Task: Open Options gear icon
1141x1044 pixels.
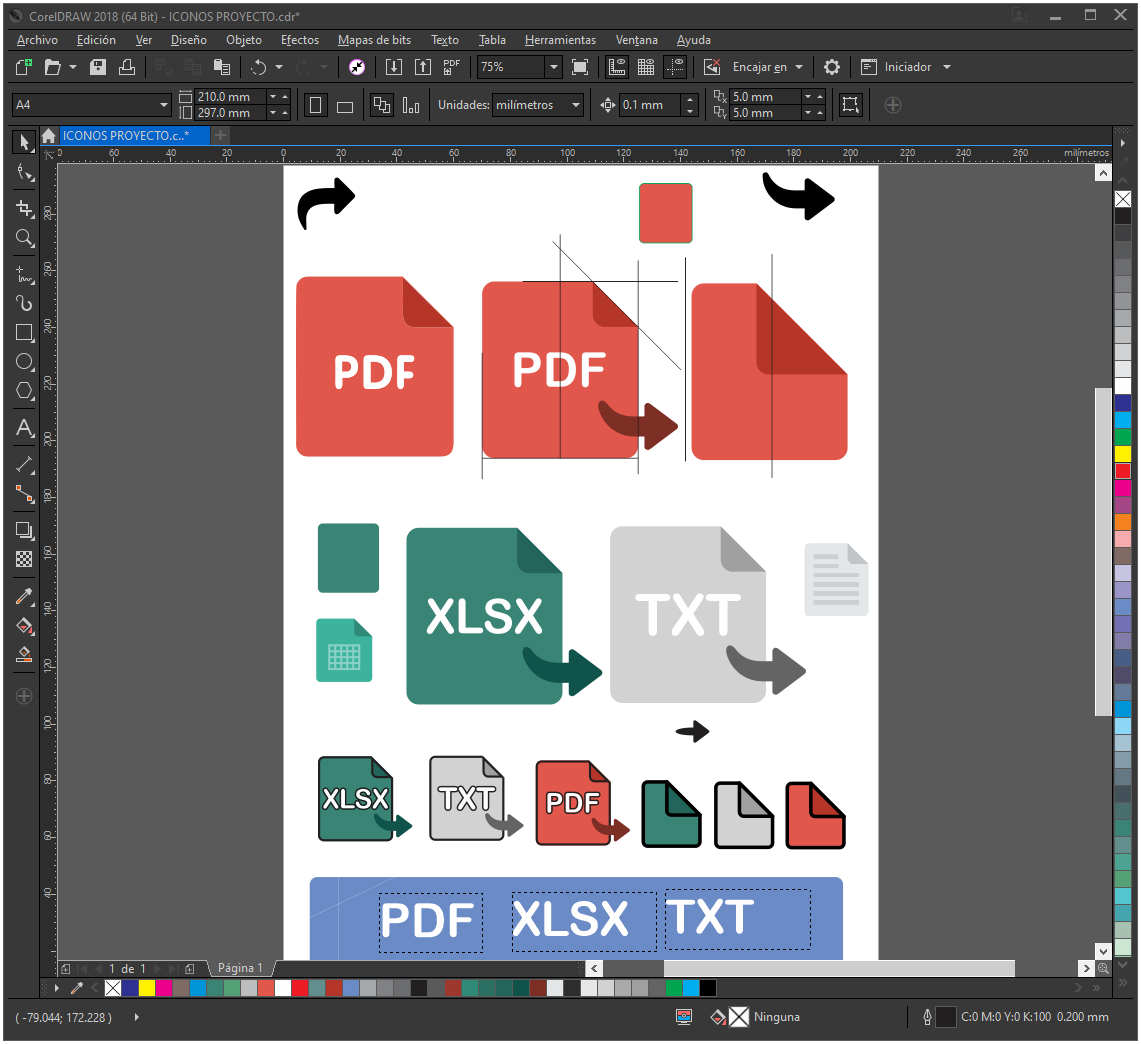Action: coord(832,67)
